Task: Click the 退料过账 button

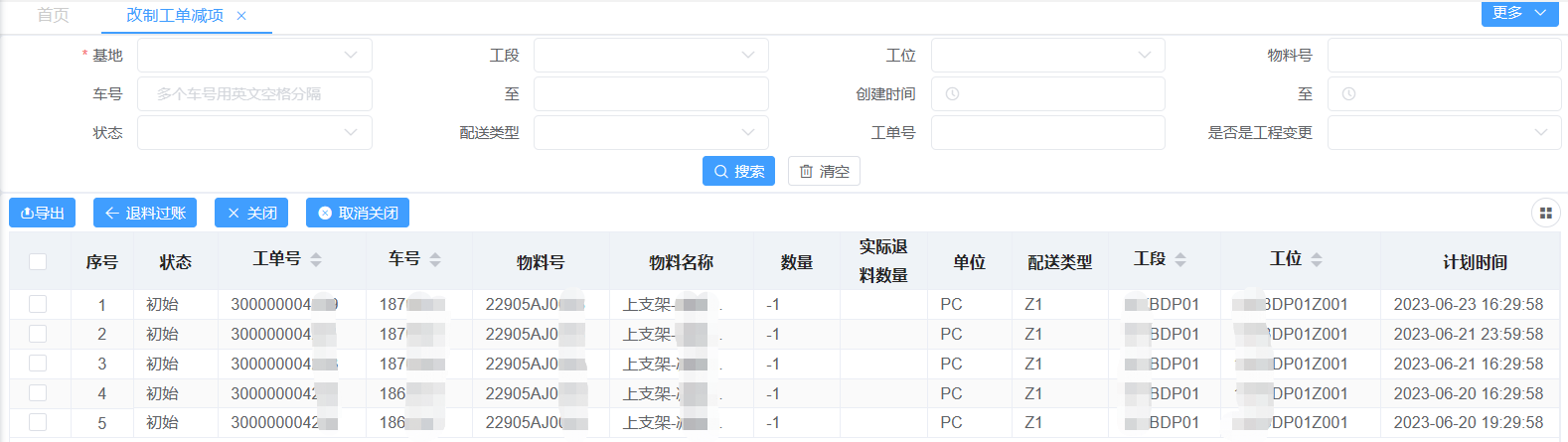Action: tap(145, 213)
